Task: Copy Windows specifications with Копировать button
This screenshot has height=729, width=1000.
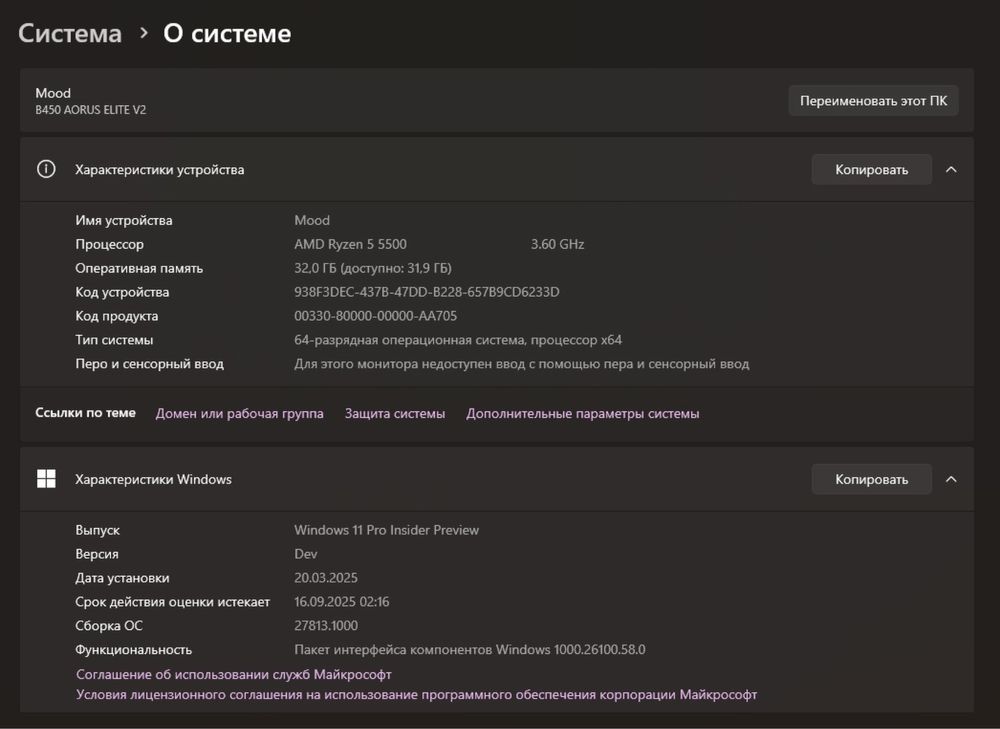Action: (871, 480)
